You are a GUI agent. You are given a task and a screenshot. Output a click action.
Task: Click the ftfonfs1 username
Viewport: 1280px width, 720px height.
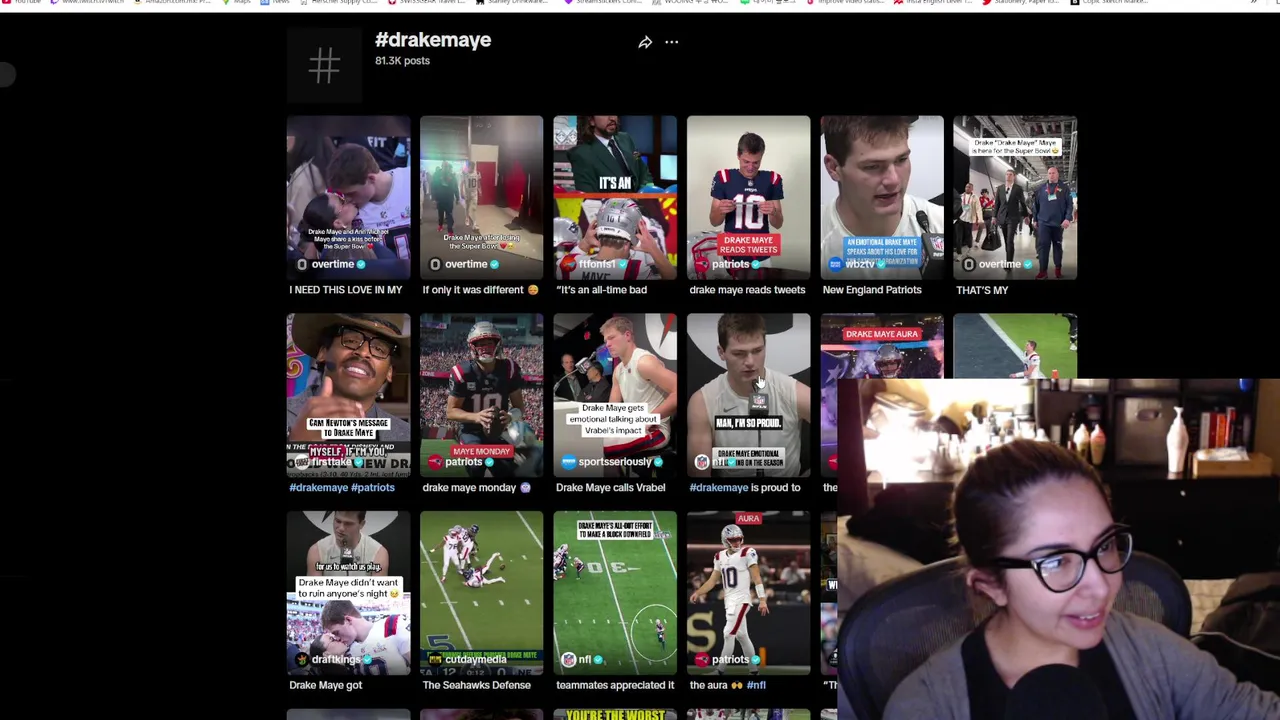[x=597, y=264]
